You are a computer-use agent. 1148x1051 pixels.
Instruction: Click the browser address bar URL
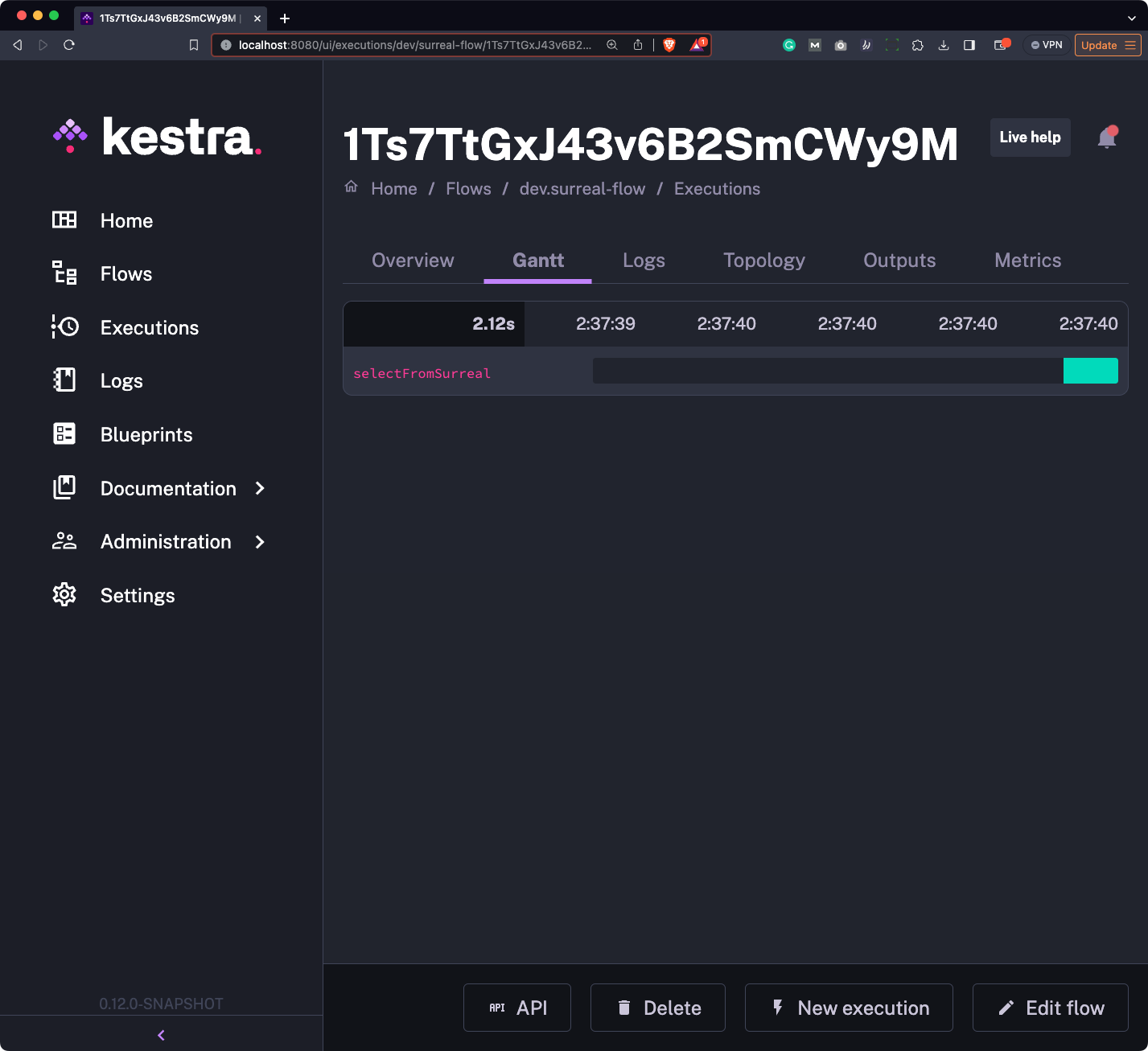(414, 45)
